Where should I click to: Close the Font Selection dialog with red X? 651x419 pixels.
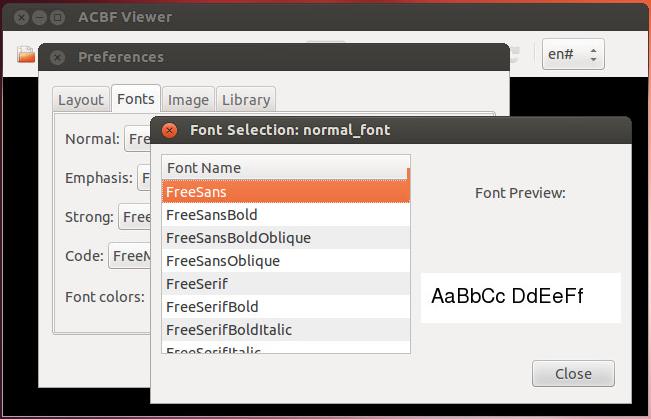point(169,130)
